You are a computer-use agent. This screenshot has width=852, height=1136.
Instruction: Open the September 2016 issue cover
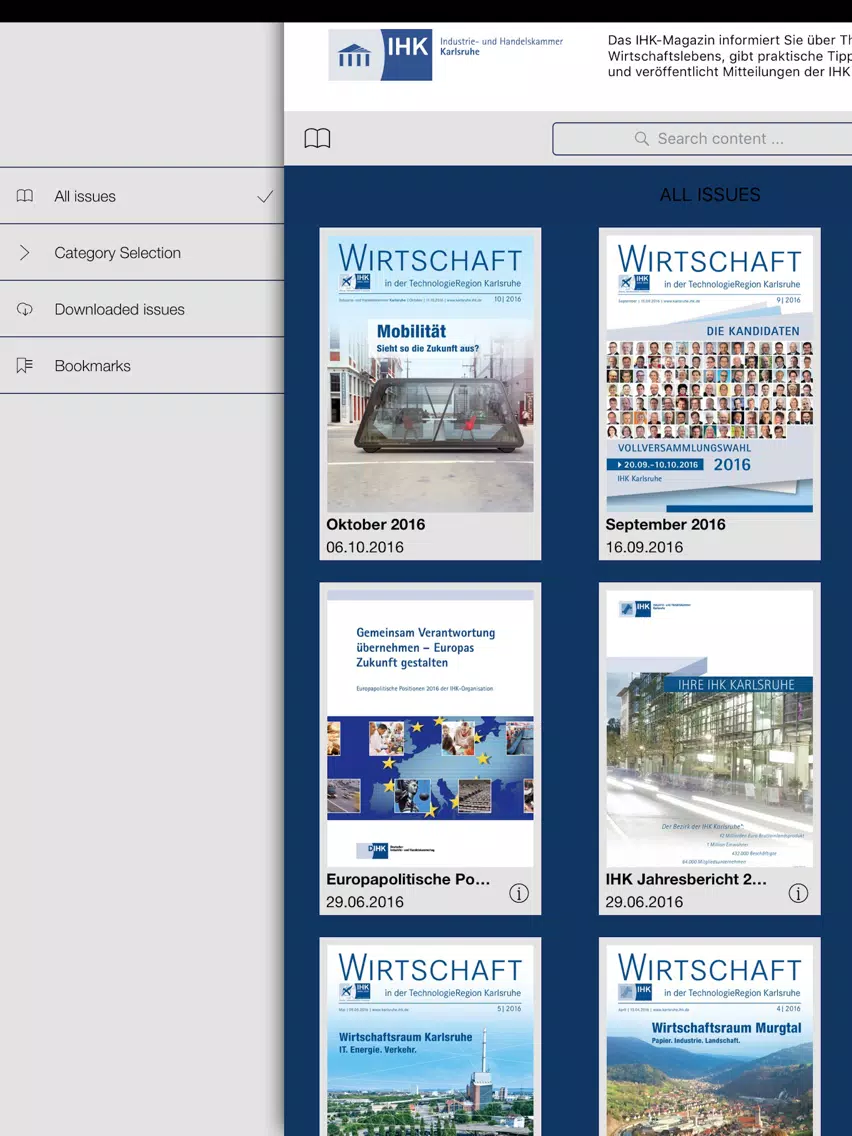click(x=710, y=374)
